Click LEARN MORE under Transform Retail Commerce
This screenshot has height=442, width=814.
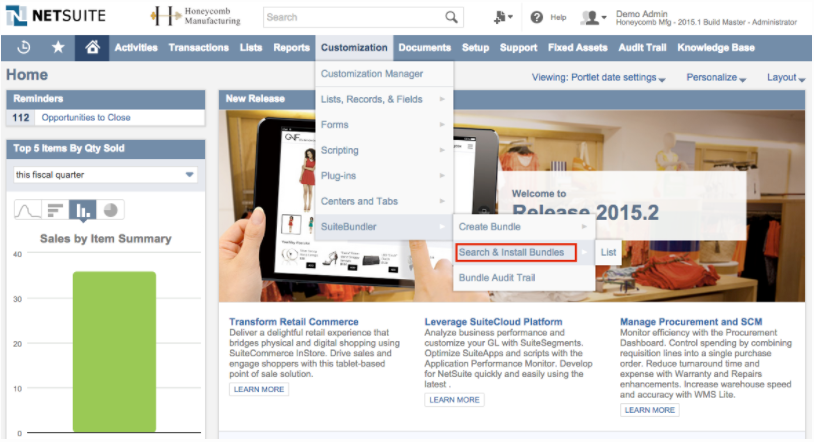coord(259,389)
